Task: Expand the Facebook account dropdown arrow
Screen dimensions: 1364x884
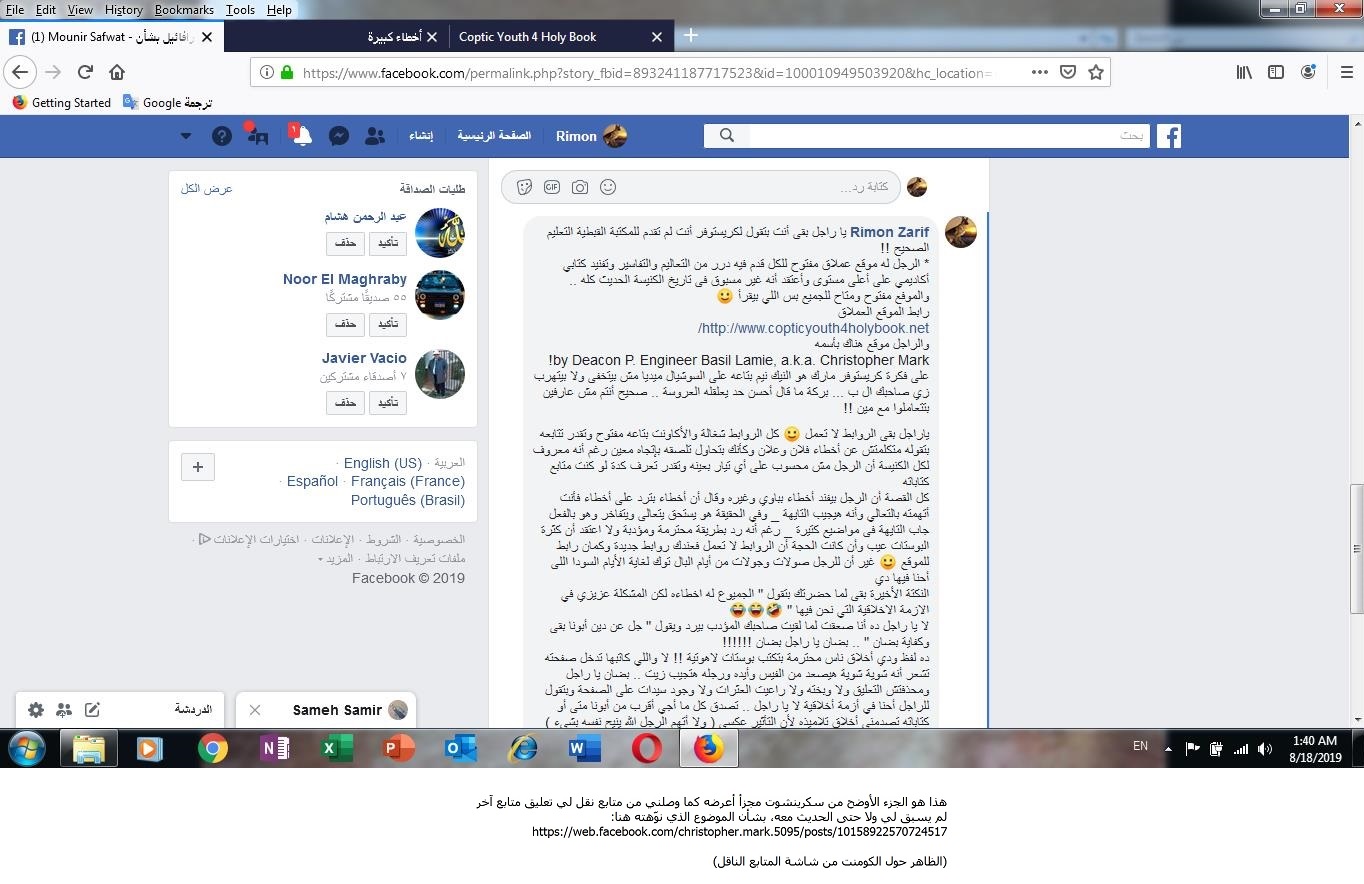Action: (x=186, y=136)
